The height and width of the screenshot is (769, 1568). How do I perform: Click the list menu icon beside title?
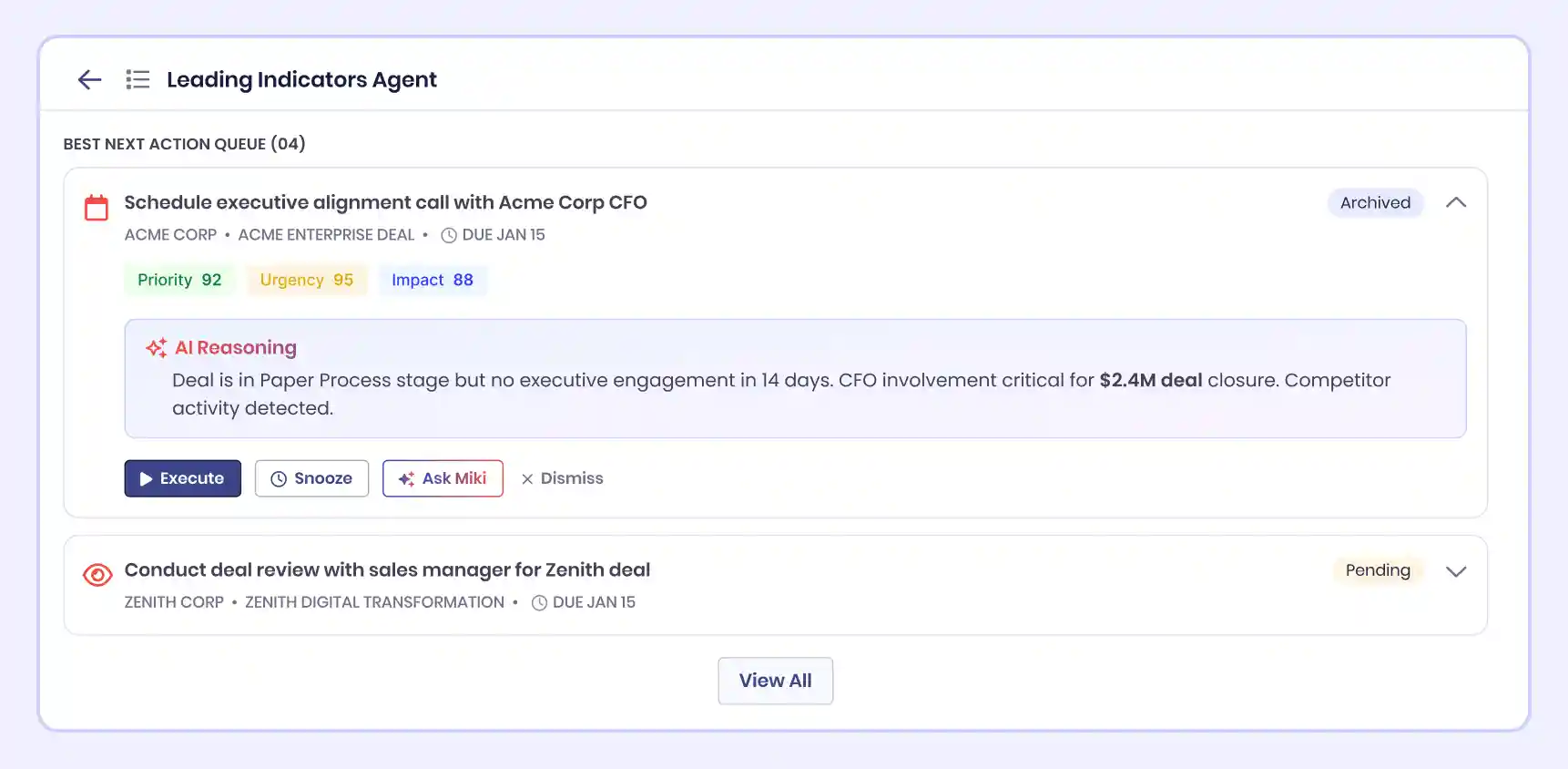coord(137,80)
